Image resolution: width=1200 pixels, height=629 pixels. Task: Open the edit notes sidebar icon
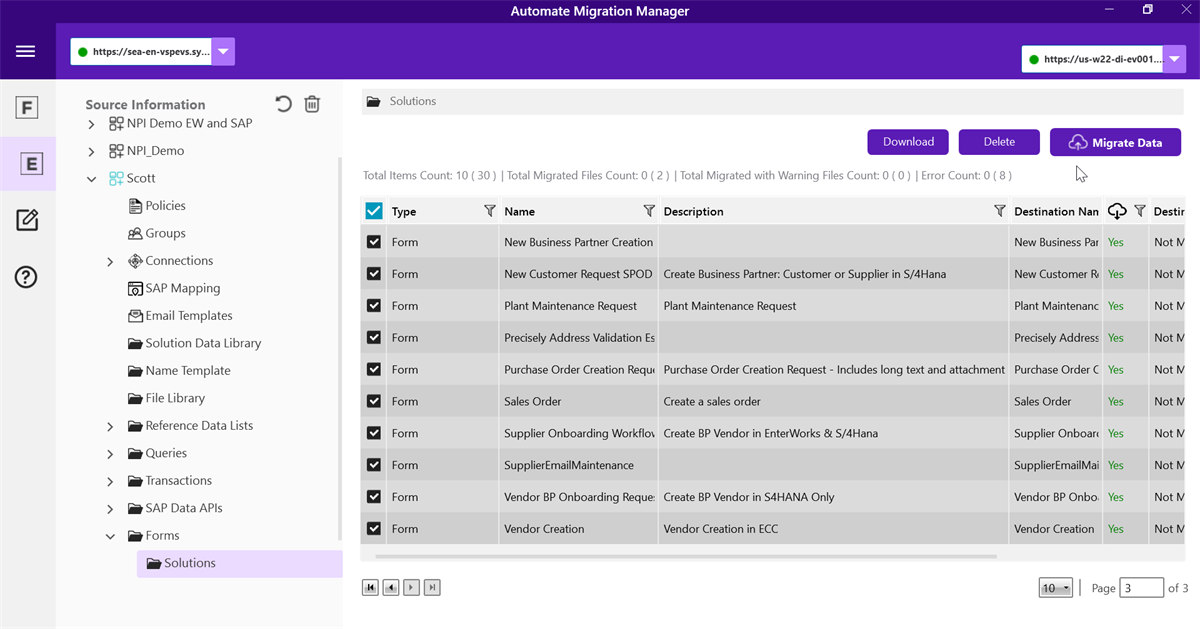pyautogui.click(x=27, y=220)
